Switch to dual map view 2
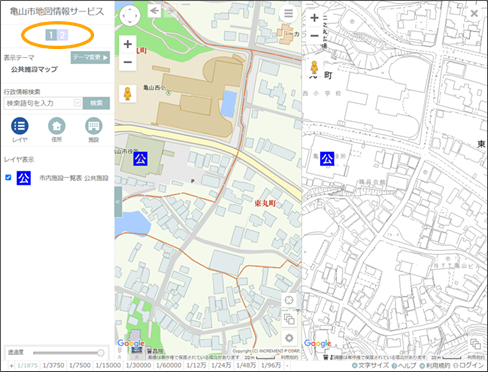 coord(62,35)
